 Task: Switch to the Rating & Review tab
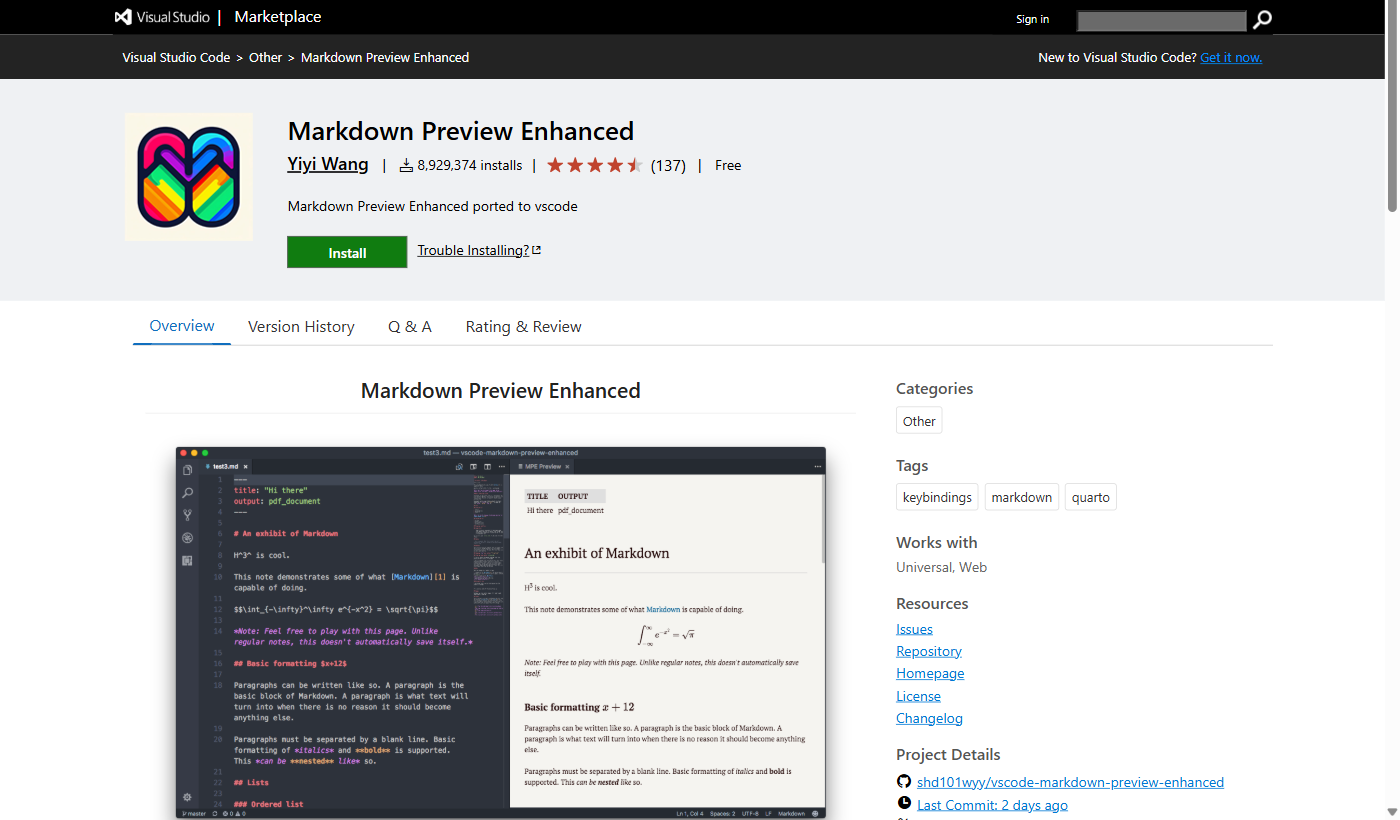(523, 326)
